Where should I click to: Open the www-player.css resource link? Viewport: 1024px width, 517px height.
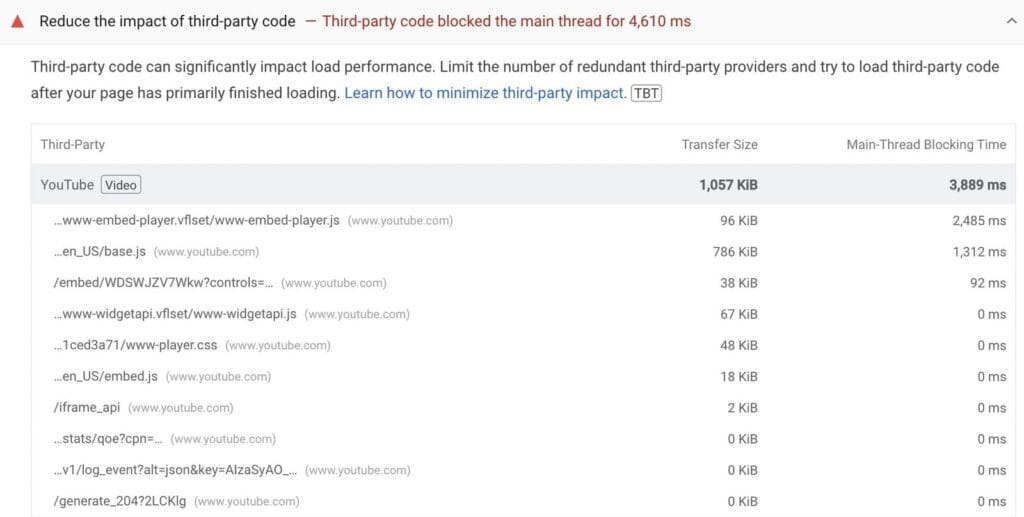click(136, 345)
